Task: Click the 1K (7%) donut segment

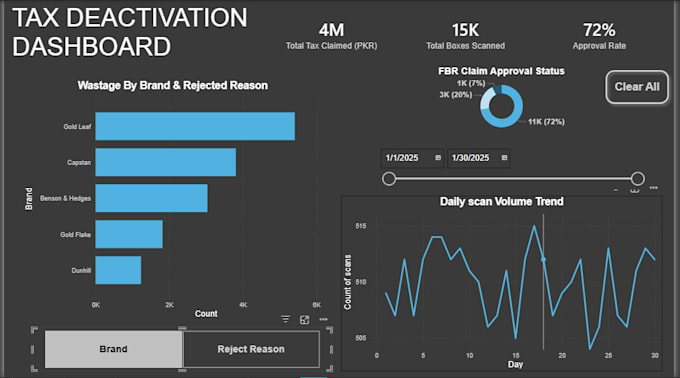Action: point(497,89)
